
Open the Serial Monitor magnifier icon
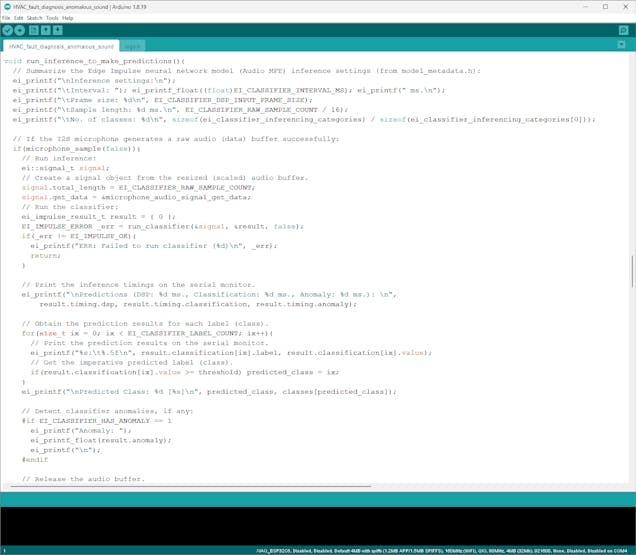(624, 30)
